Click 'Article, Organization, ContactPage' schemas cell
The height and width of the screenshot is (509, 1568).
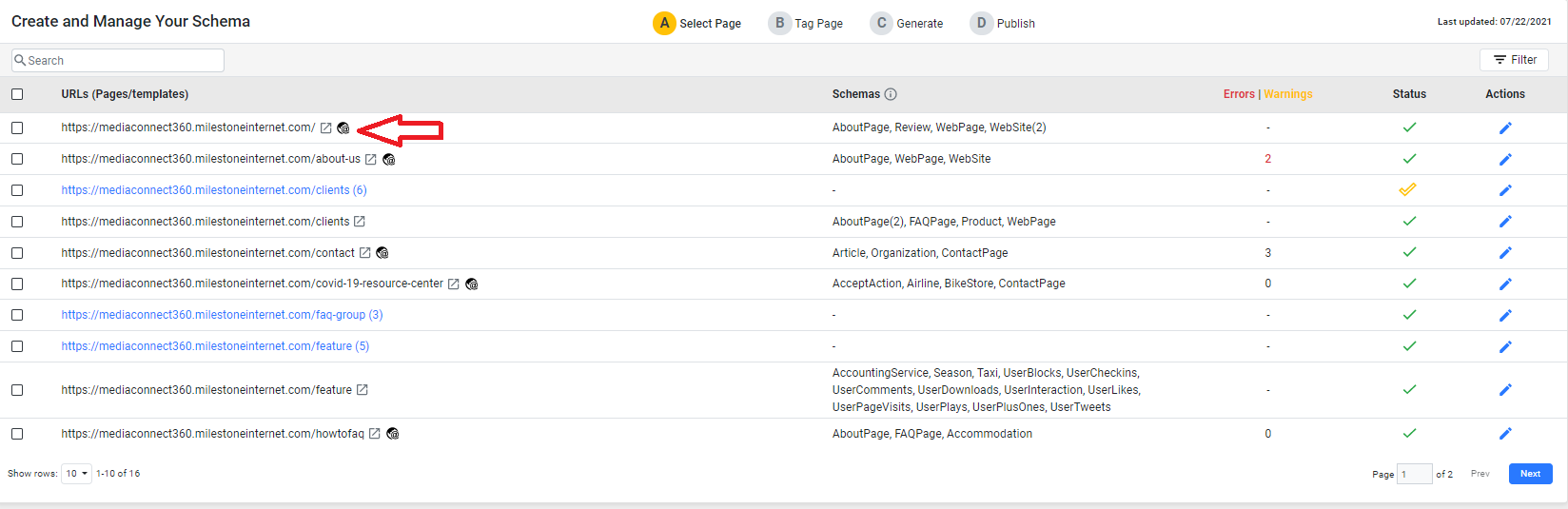coord(920,253)
